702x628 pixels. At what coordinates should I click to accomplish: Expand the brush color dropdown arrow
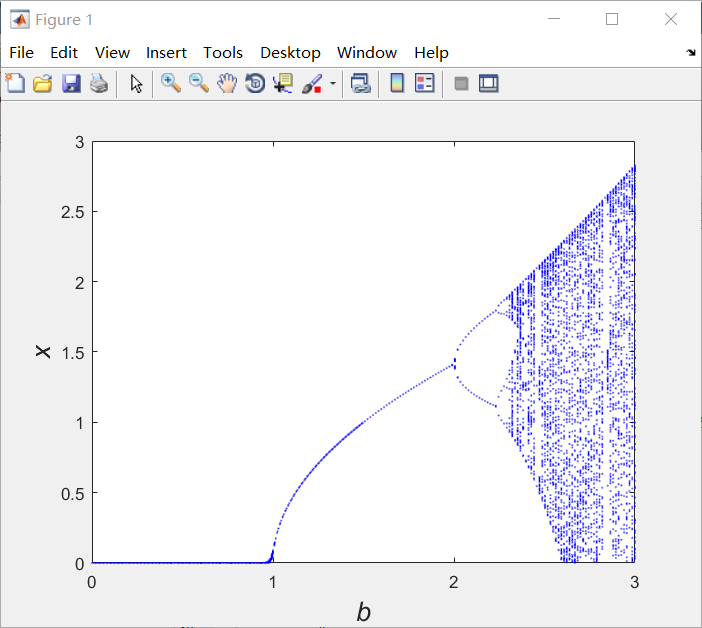[x=333, y=83]
